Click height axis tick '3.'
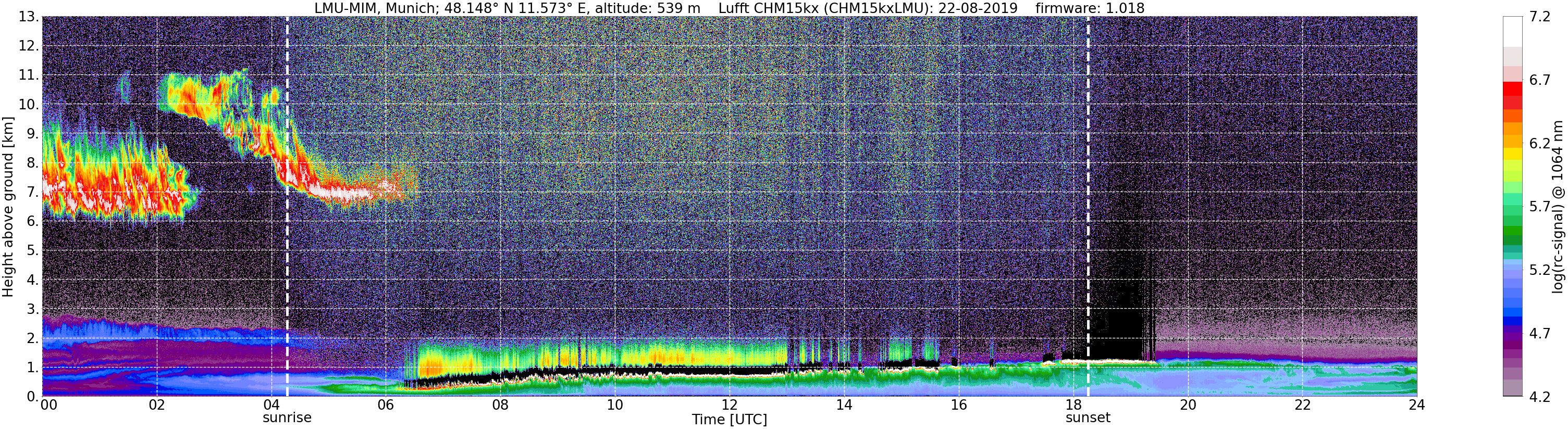Viewport: 1568px width, 430px height. pyautogui.click(x=32, y=309)
